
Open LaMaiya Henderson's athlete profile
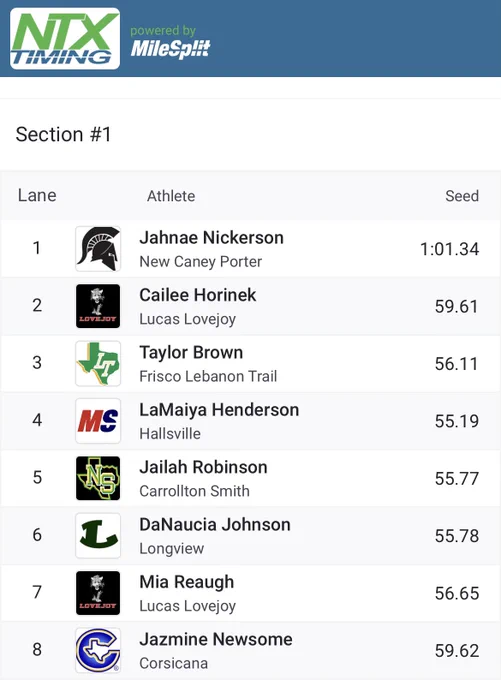coord(219,410)
